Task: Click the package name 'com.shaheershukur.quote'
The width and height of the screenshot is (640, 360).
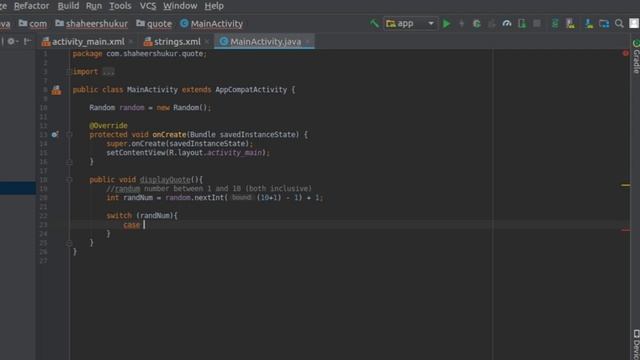Action: [x=155, y=54]
